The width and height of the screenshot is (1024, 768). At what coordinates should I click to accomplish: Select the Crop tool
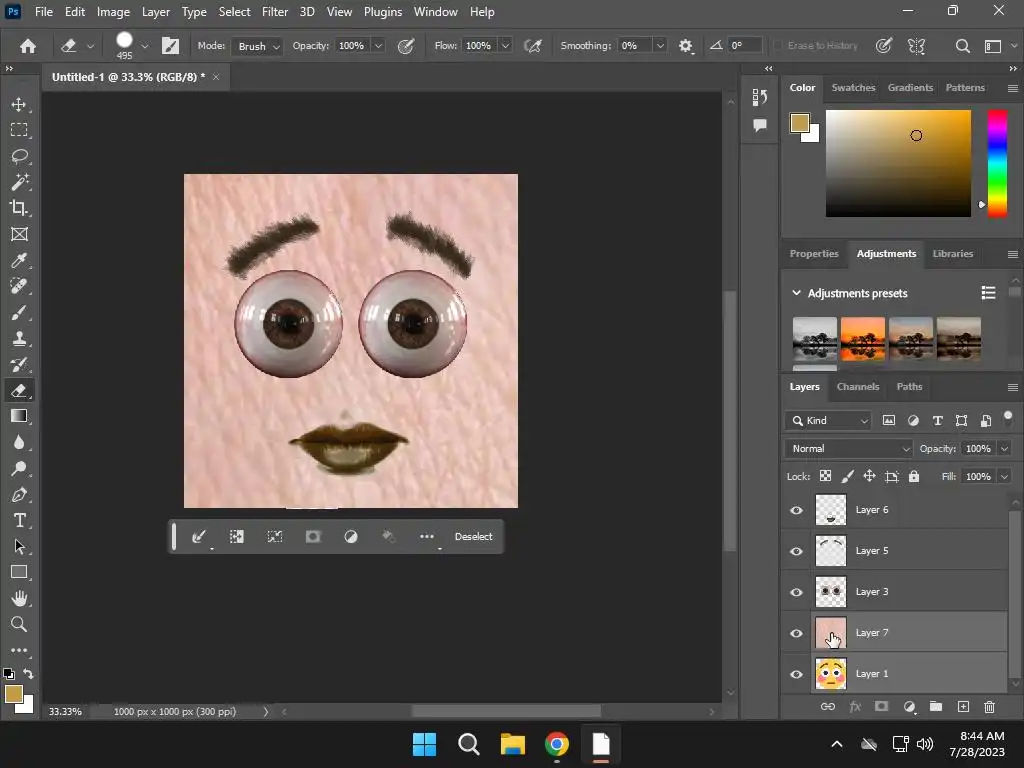click(19, 208)
